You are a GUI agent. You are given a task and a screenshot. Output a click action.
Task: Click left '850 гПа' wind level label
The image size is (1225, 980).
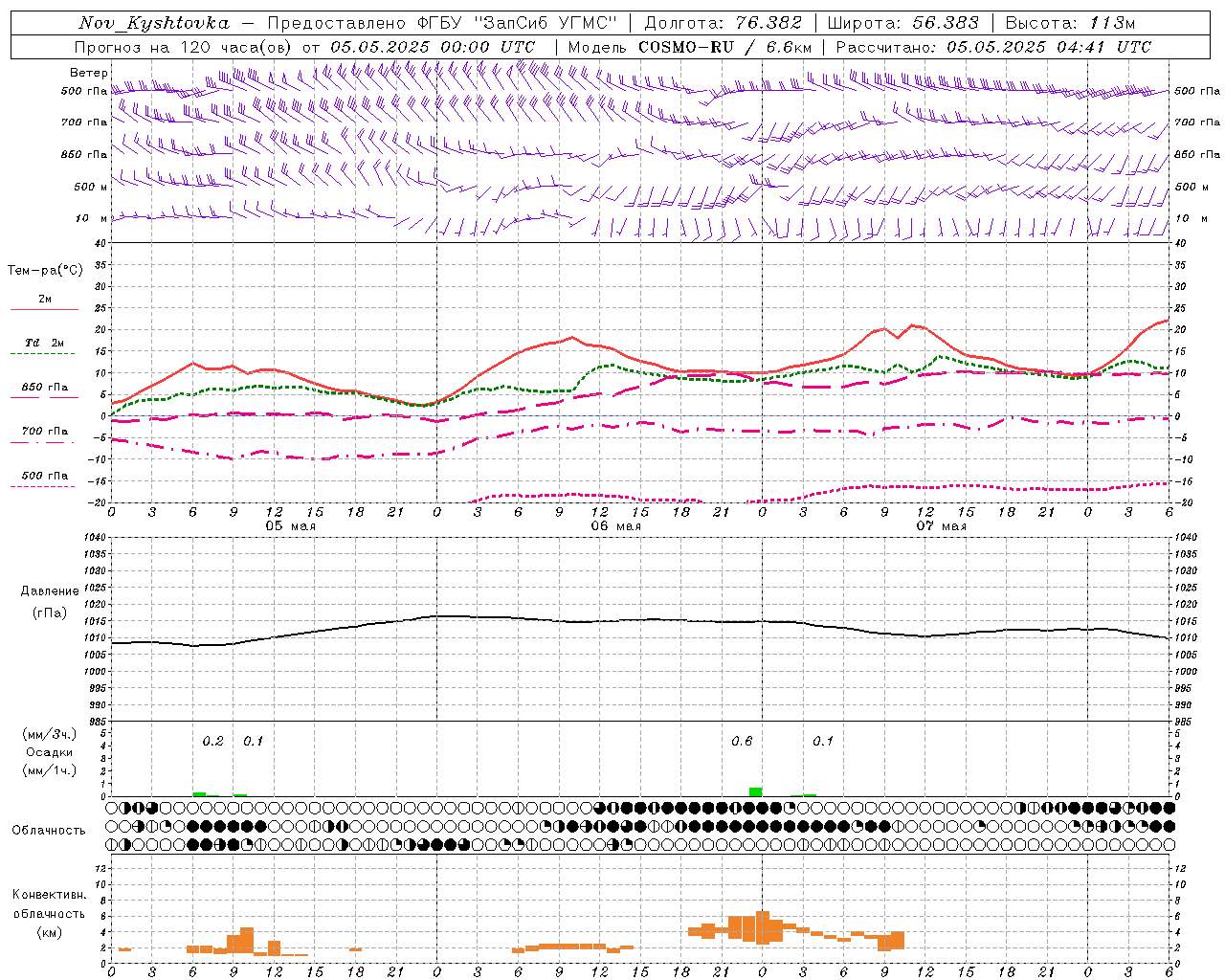coord(84,154)
